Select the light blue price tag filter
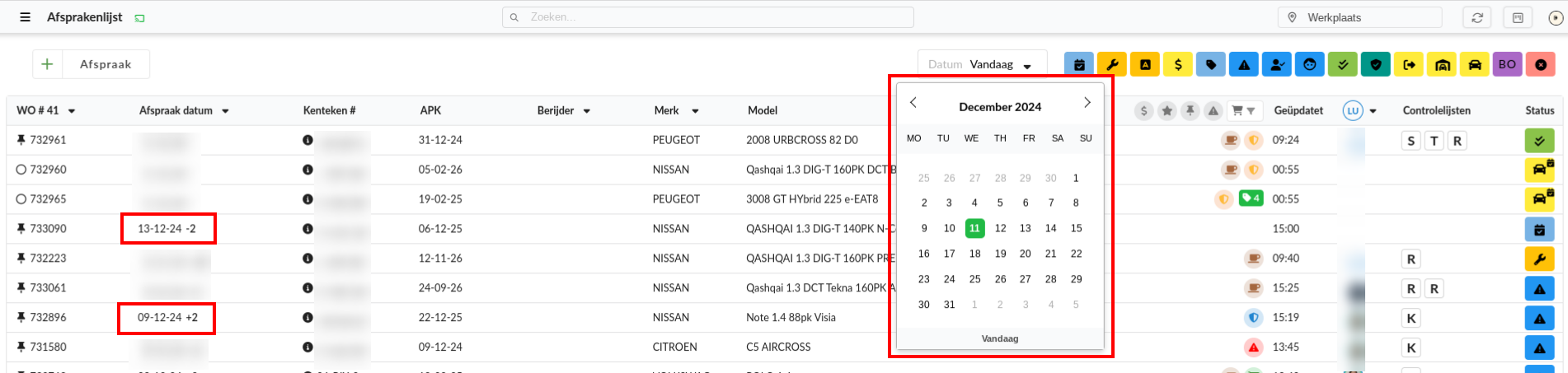 coord(1210,64)
